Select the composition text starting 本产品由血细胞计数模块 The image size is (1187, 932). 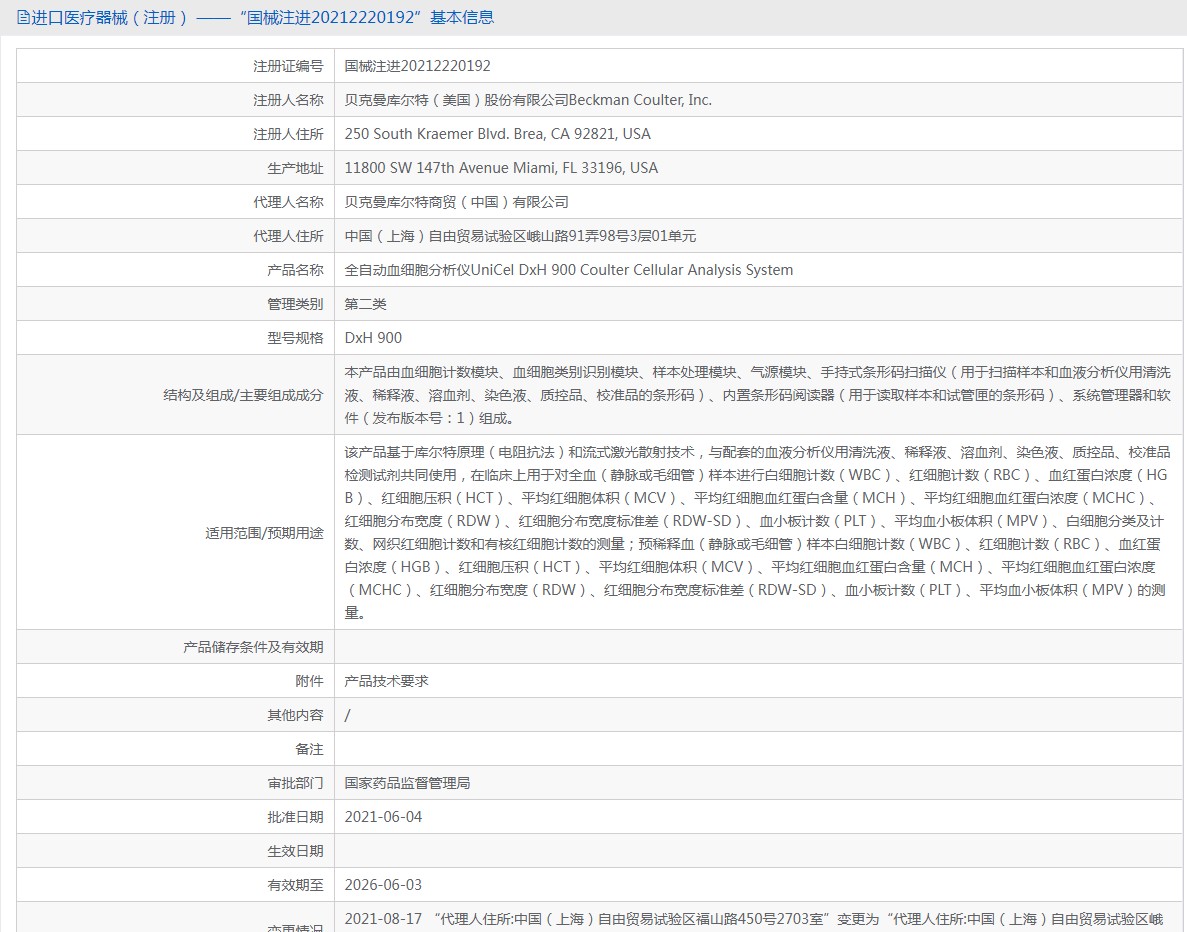pos(758,395)
